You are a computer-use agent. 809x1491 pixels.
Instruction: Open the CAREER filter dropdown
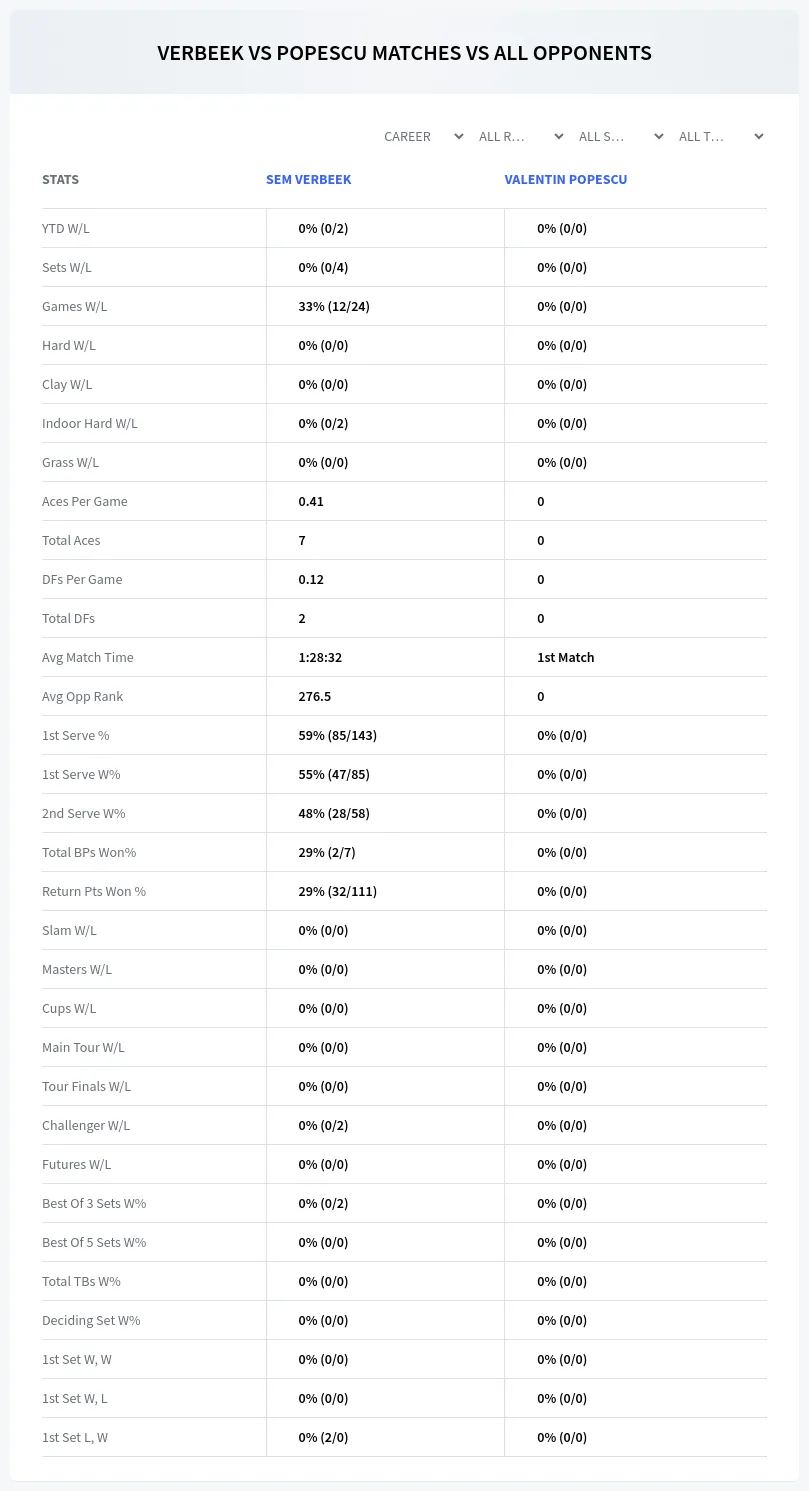tap(423, 136)
